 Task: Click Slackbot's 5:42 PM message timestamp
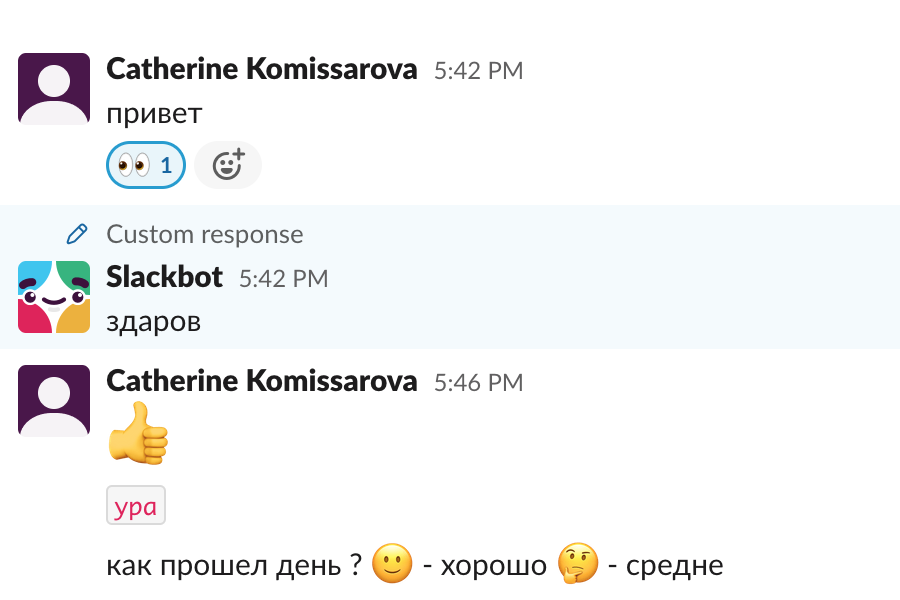point(283,278)
